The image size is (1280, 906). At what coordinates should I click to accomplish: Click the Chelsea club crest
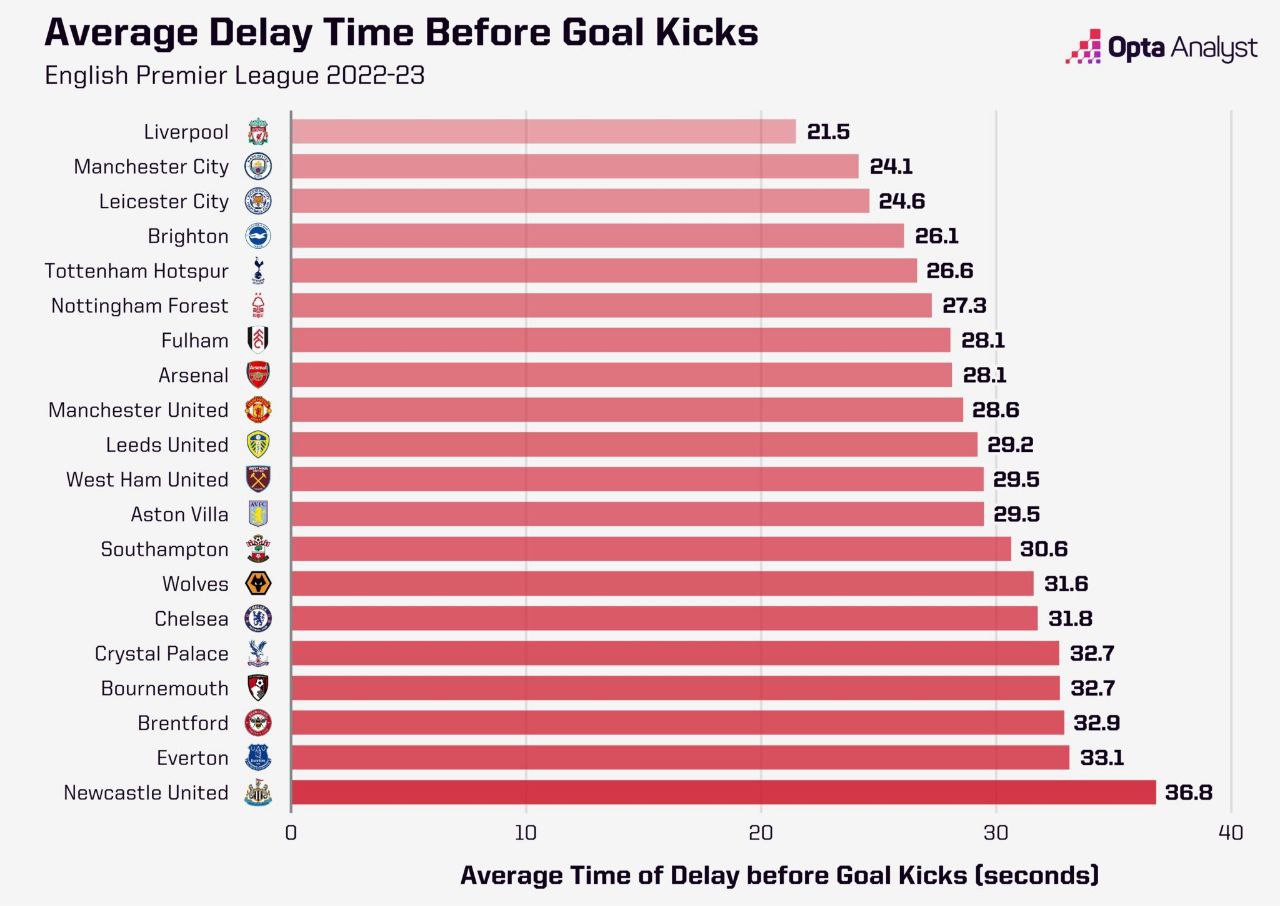(258, 619)
